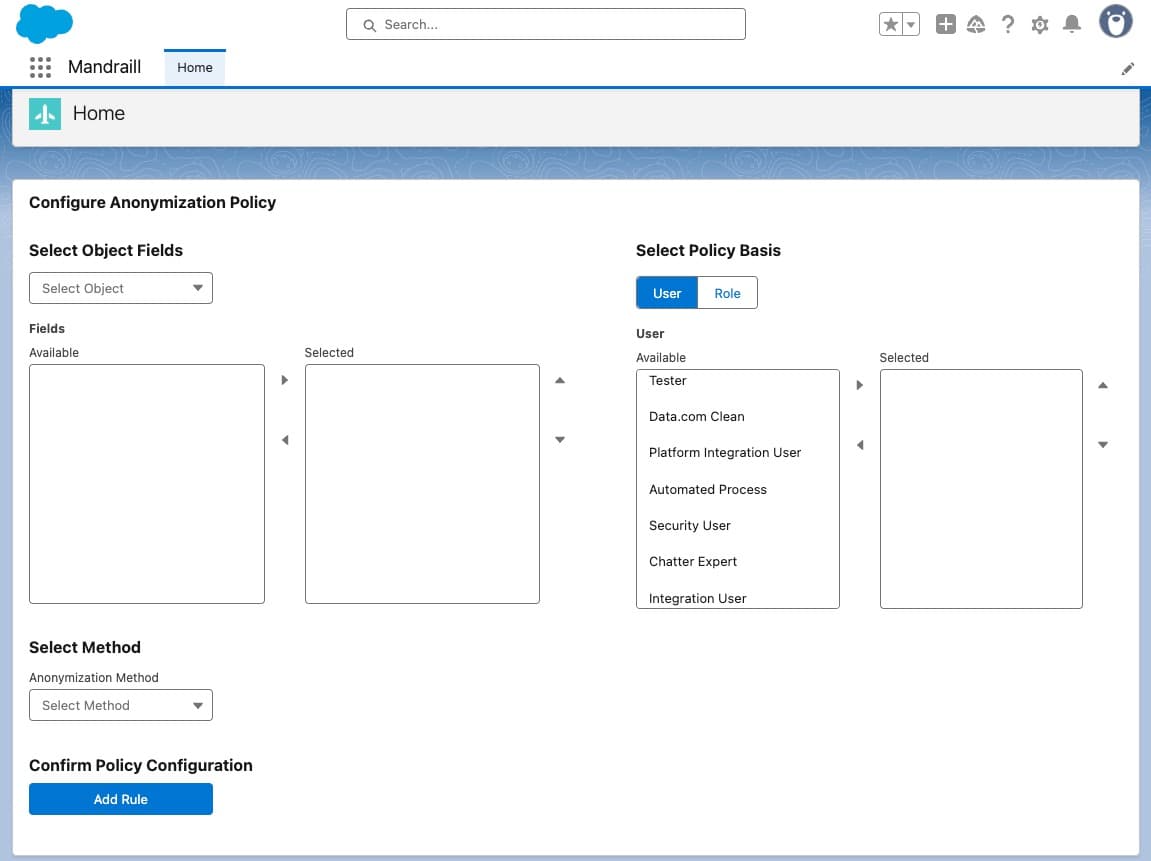Open the App Launcher grid icon
Viewport: 1151px width, 861px height.
pos(40,67)
